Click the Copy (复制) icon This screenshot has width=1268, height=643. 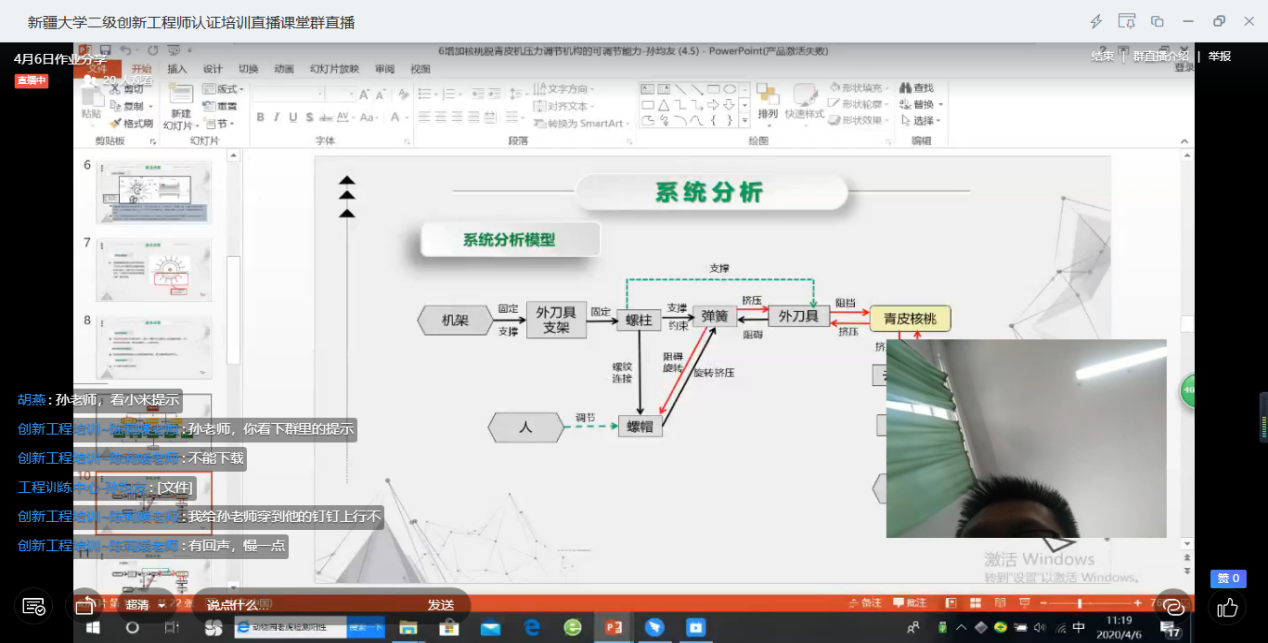point(128,106)
